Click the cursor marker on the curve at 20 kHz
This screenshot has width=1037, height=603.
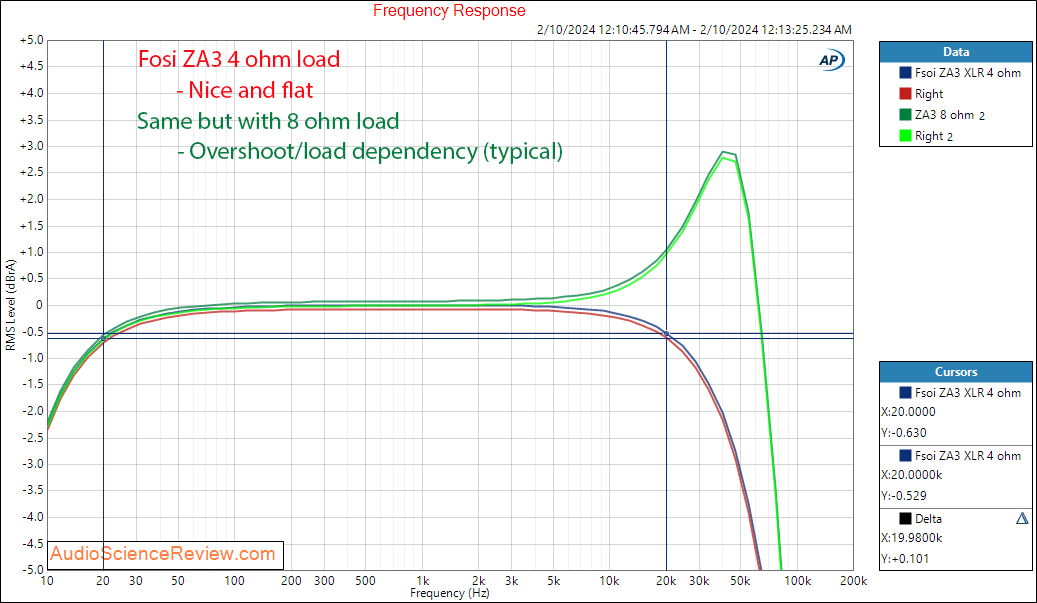[x=667, y=335]
